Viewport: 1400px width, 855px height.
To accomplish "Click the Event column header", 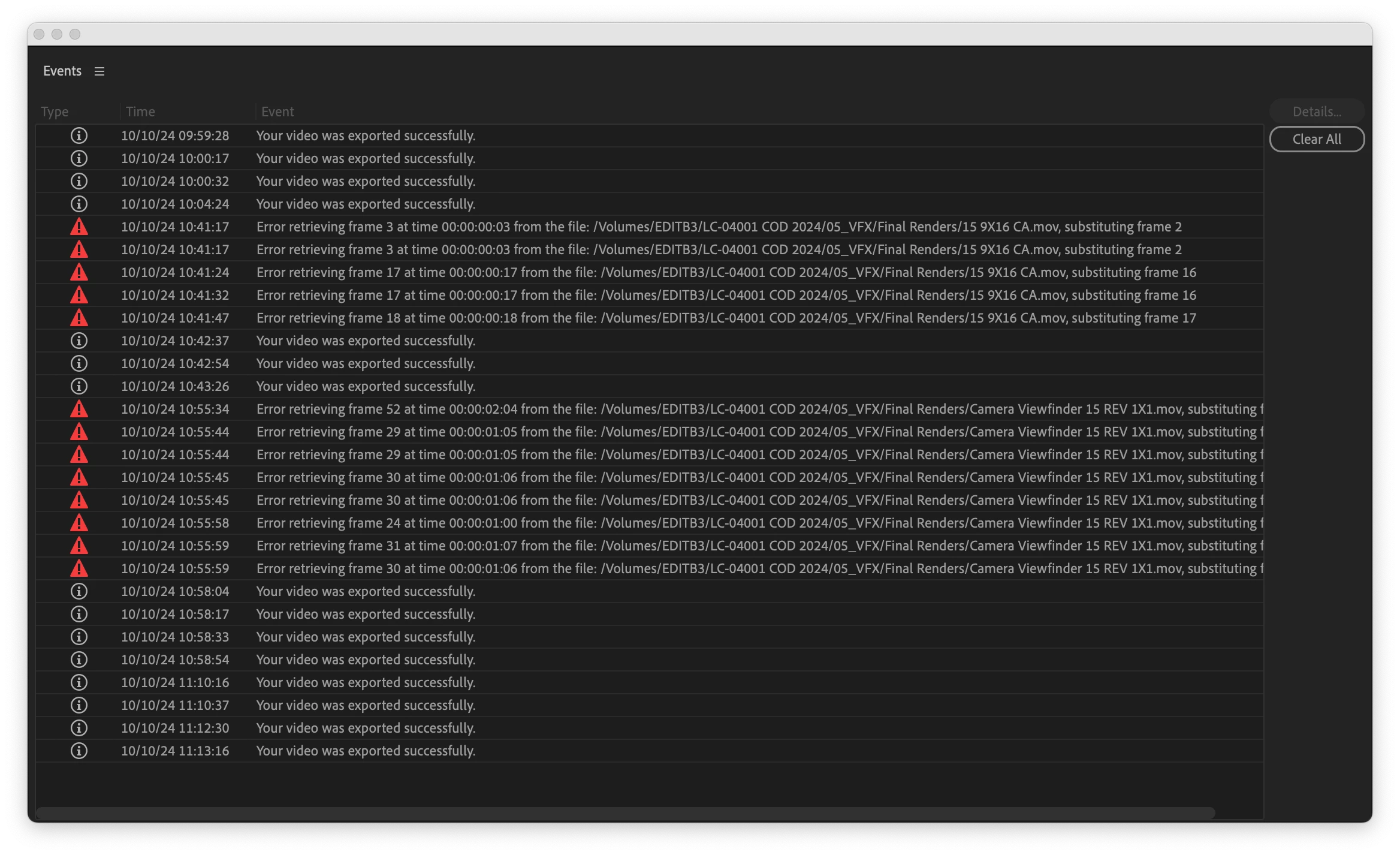I will pyautogui.click(x=277, y=112).
